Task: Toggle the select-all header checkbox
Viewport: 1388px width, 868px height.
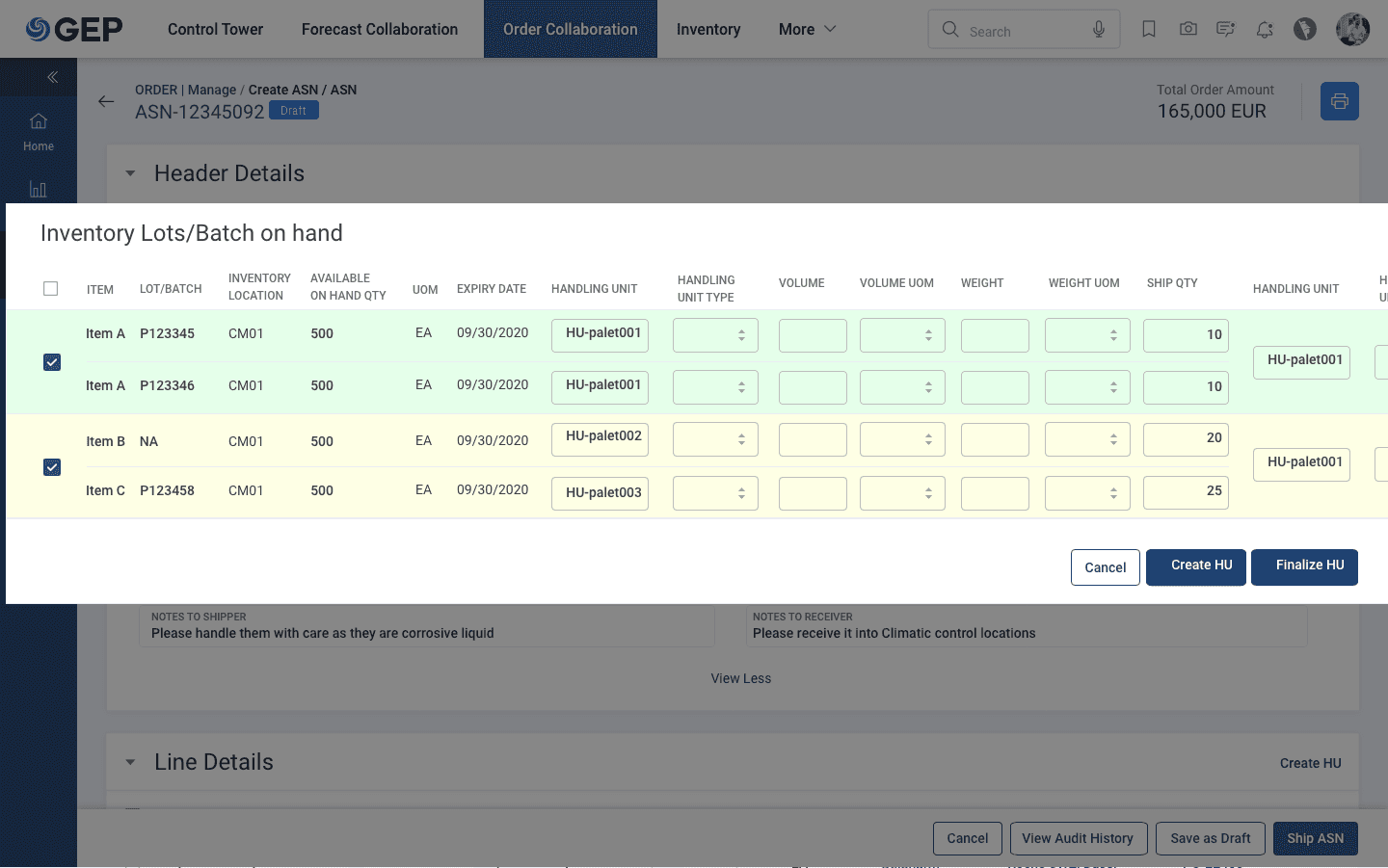Action: [x=51, y=288]
